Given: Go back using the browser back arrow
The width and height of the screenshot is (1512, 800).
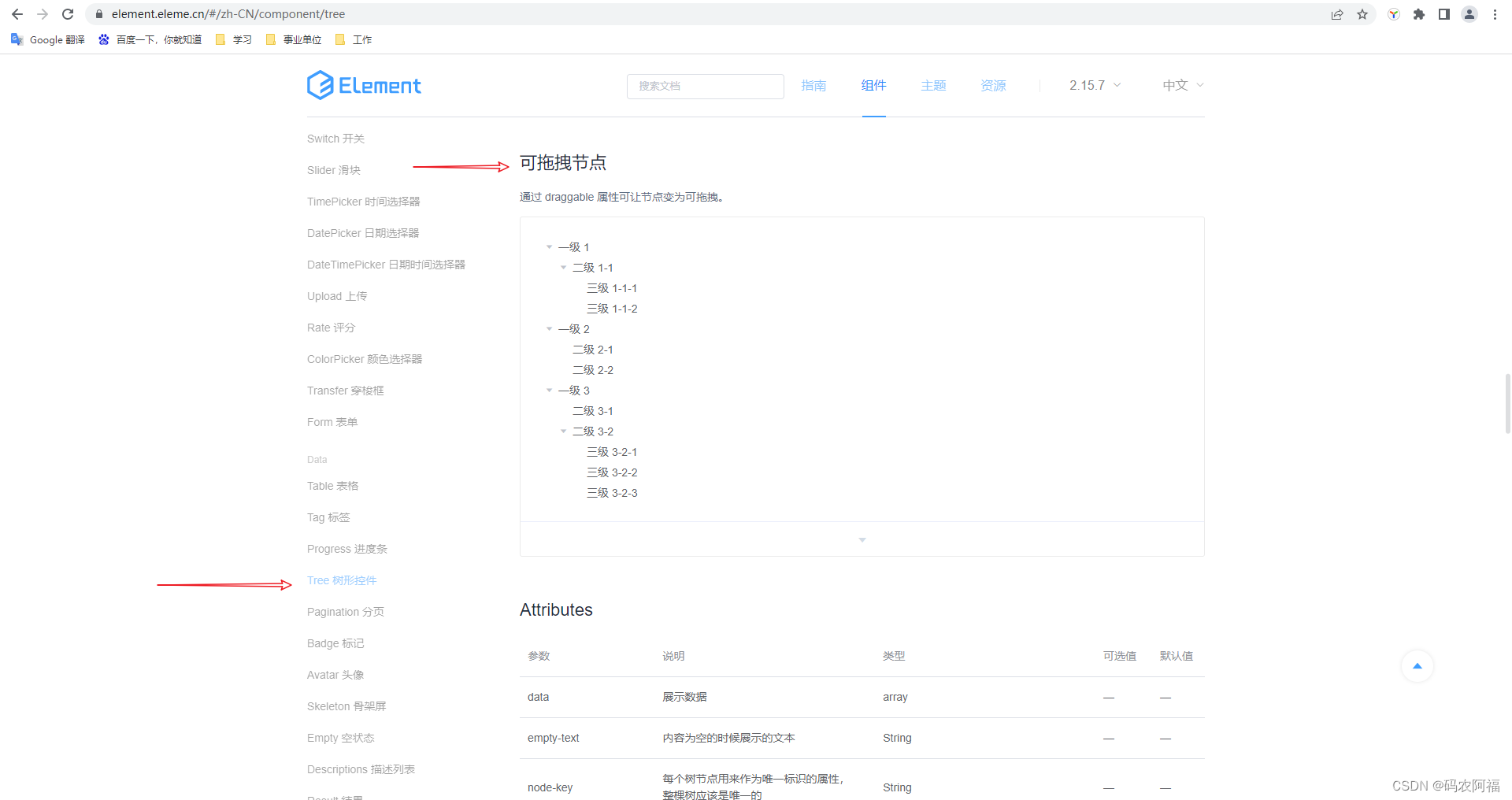Looking at the screenshot, I should (17, 14).
